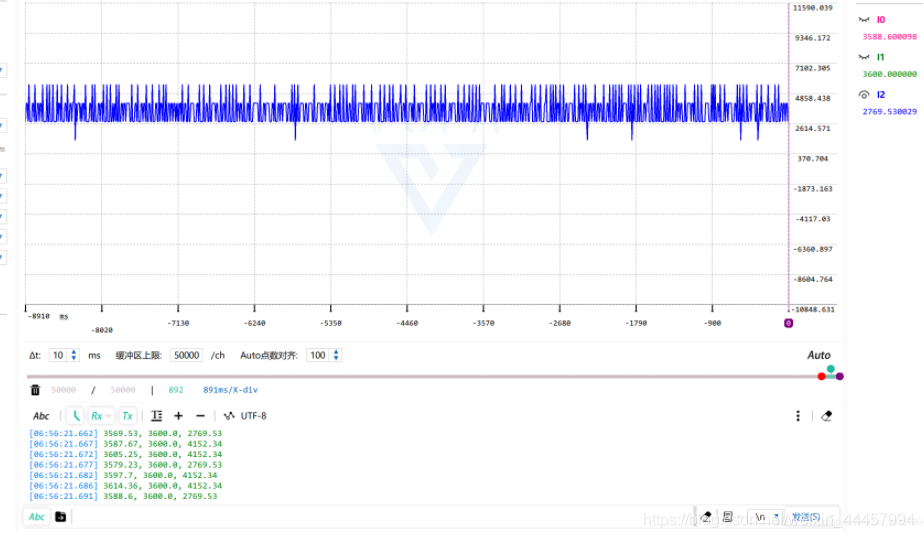Click the line spacing icon
Viewport: 924px width, 538px height.
[157, 416]
